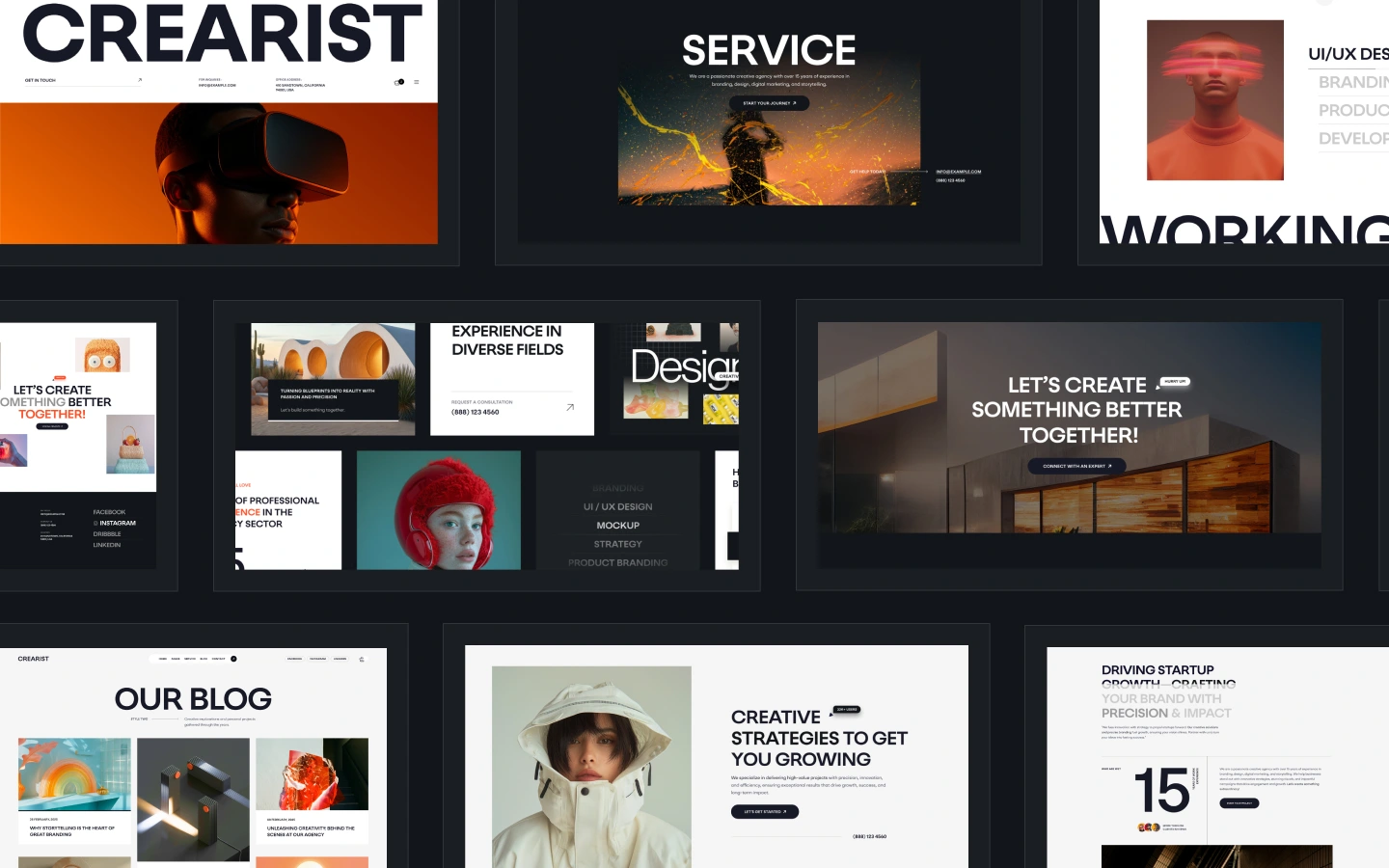Open the red crystal blog post thumbnail

point(312,774)
